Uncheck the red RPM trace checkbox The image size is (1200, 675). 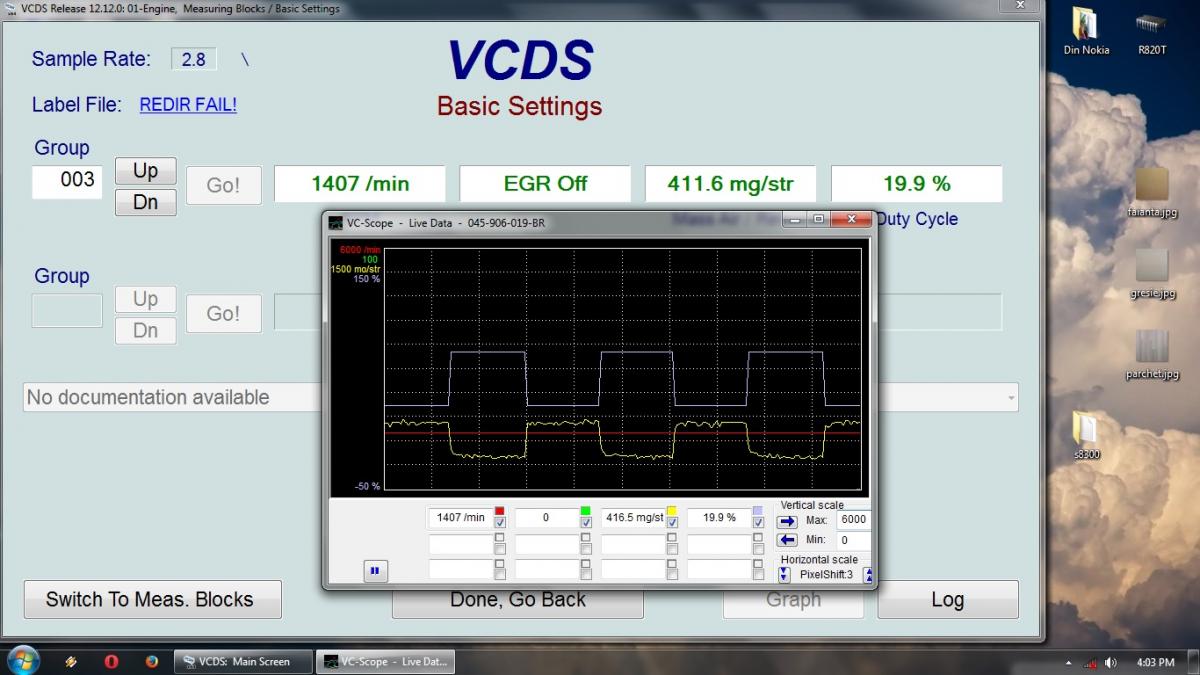point(500,523)
